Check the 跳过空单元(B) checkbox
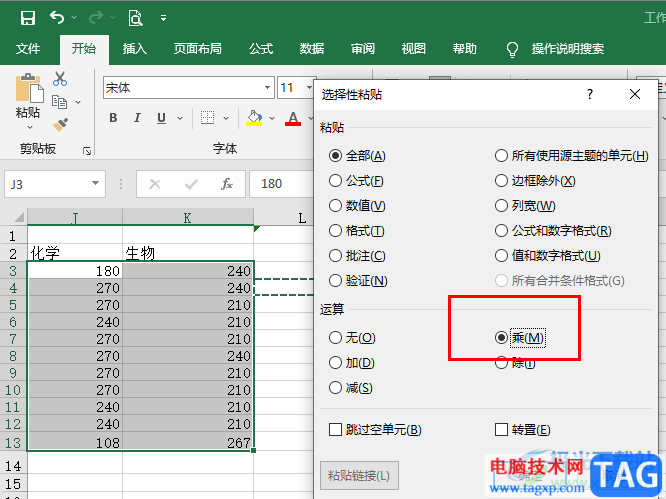666x499 pixels. pyautogui.click(x=335, y=429)
